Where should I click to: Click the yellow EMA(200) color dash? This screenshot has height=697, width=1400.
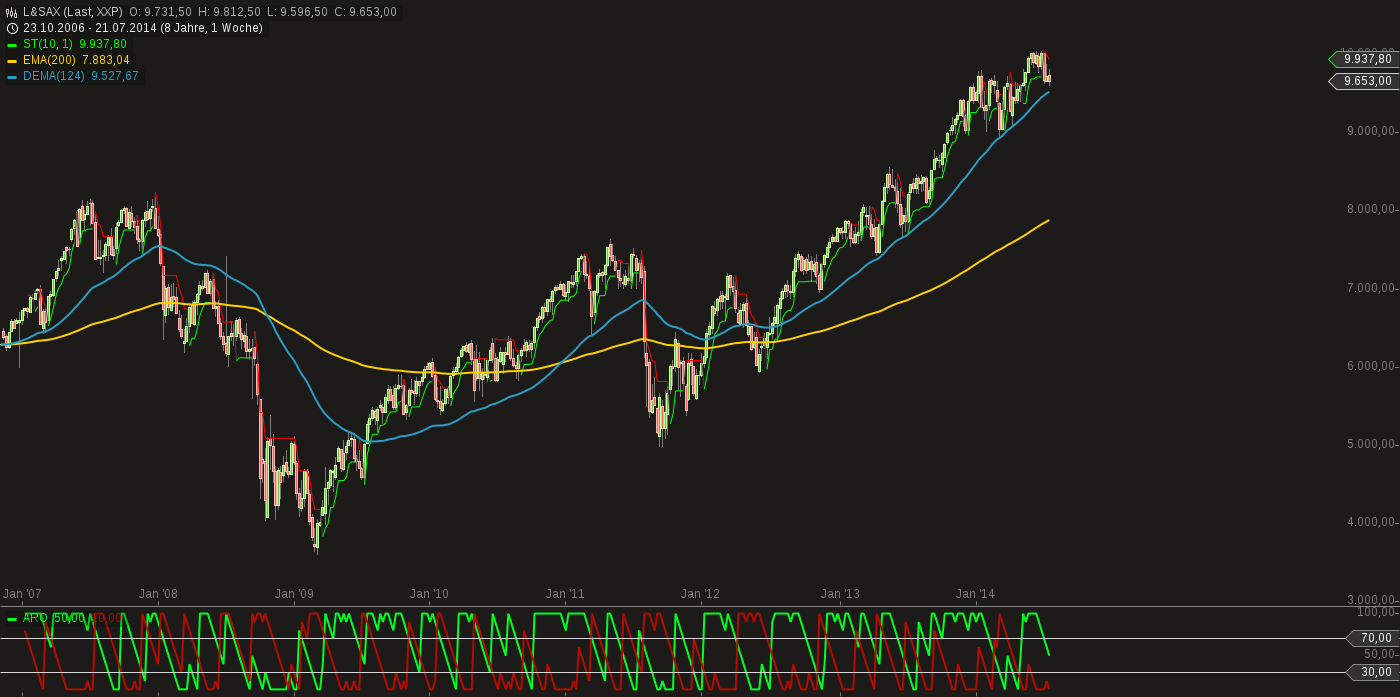click(x=12, y=60)
